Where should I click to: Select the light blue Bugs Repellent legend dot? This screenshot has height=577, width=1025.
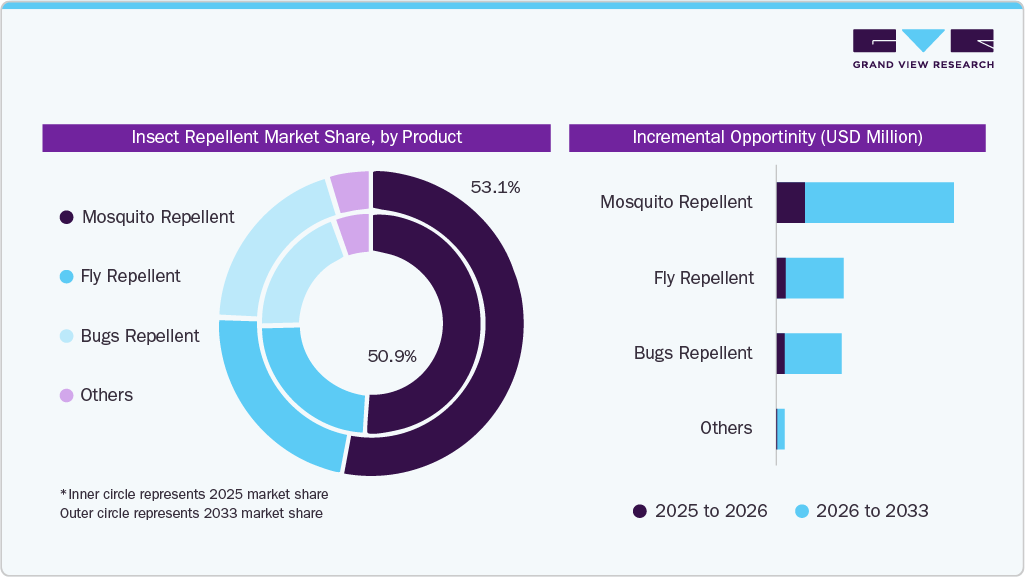64,336
